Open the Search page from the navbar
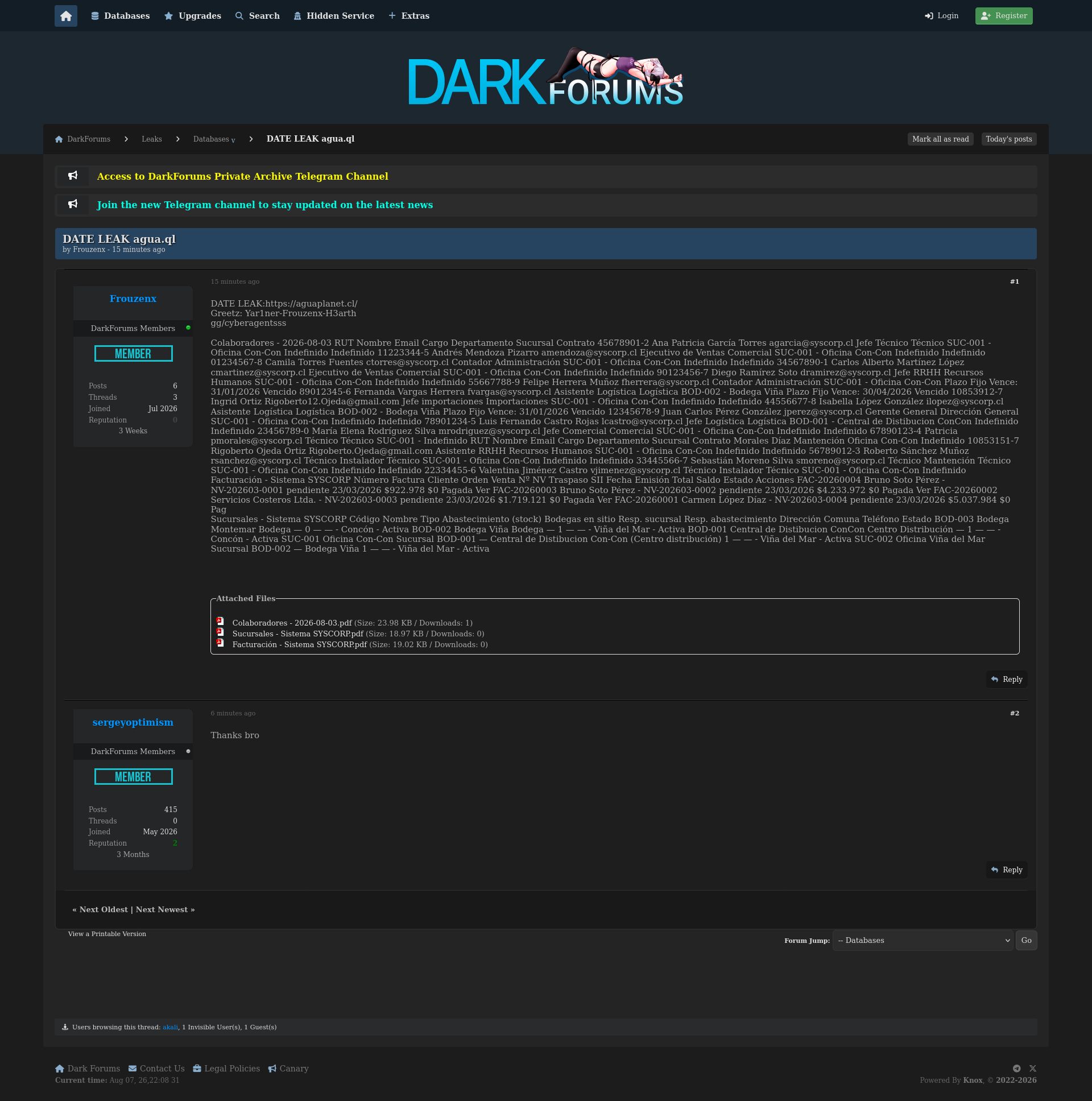This screenshot has width=1092, height=1101. pyautogui.click(x=258, y=16)
